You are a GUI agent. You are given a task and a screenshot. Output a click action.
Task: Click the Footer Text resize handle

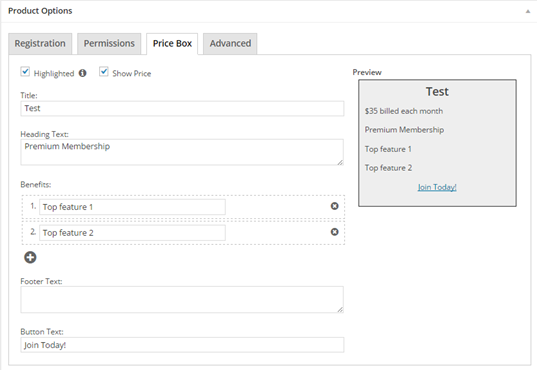340,309
